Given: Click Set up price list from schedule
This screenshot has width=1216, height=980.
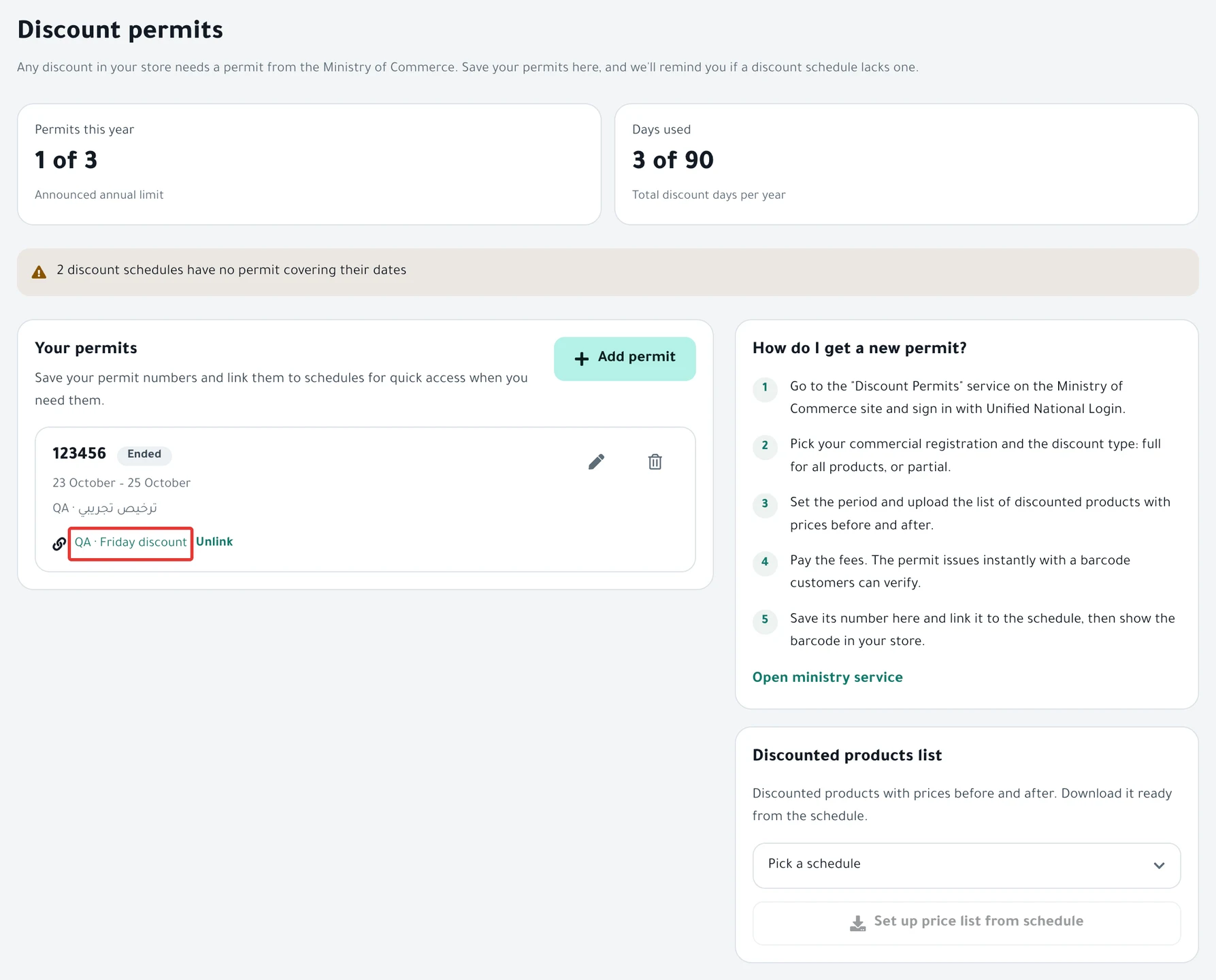Looking at the screenshot, I should [x=966, y=923].
